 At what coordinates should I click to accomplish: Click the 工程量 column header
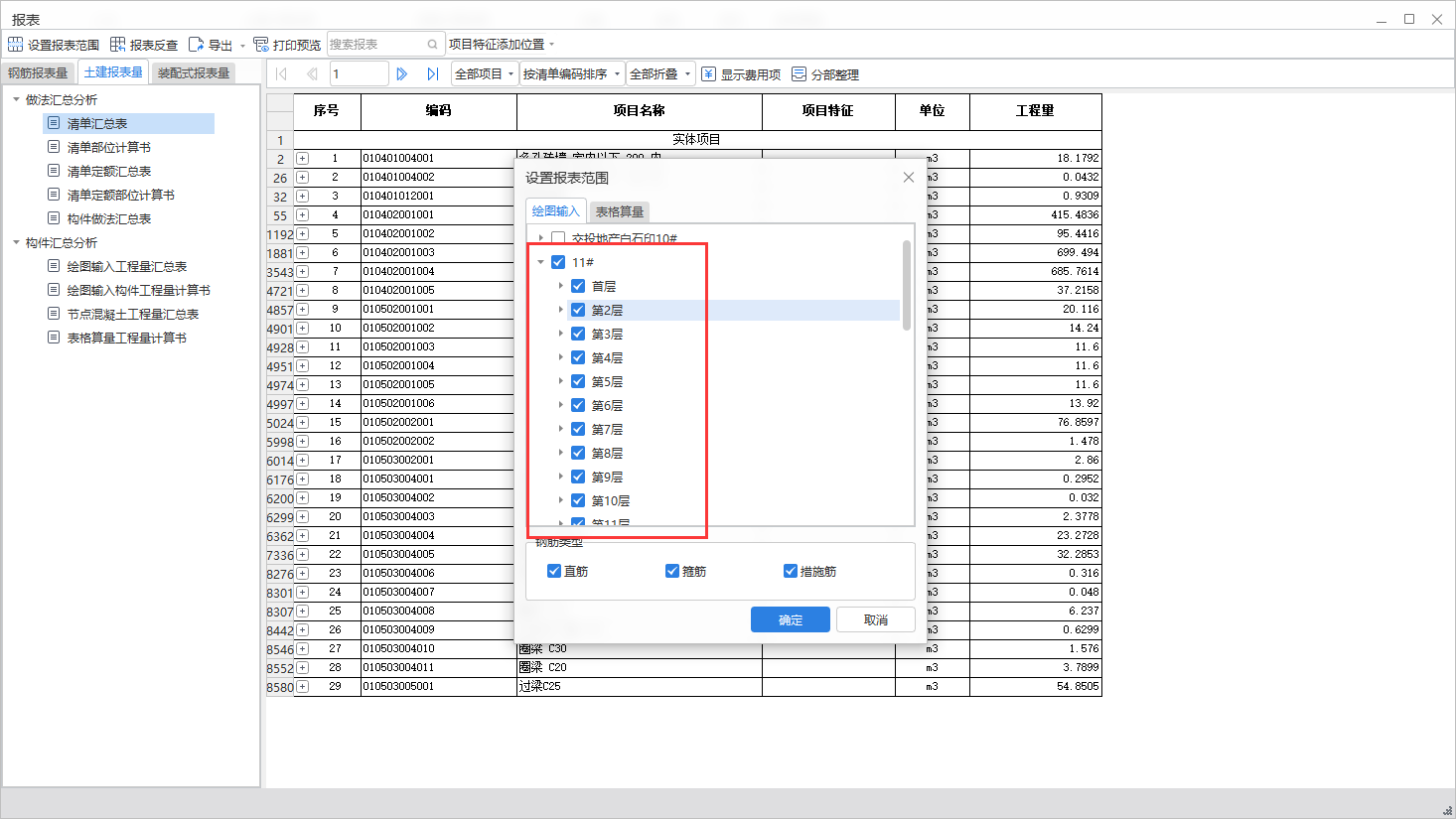click(1035, 111)
